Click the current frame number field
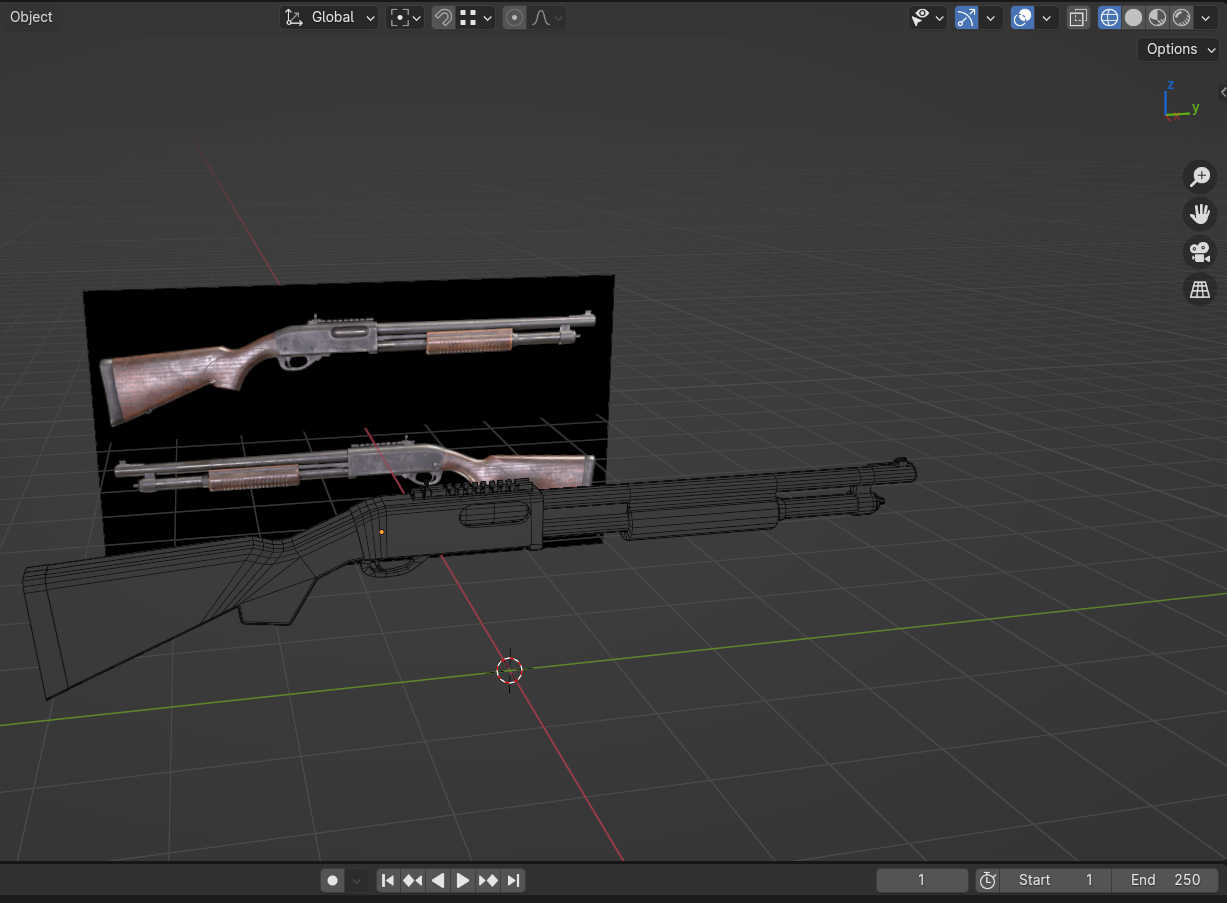Viewport: 1227px width, 903px height. [921, 880]
